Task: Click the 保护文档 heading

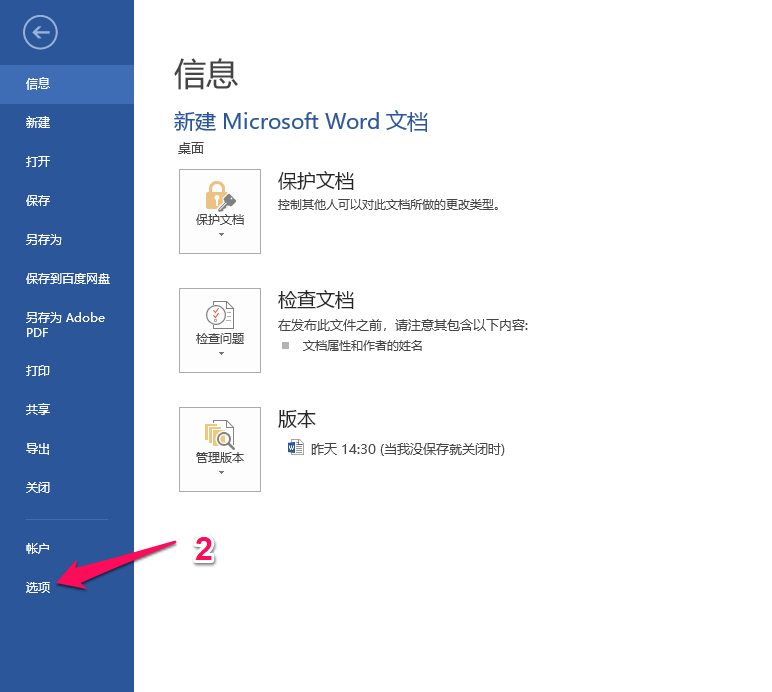Action: point(316,181)
